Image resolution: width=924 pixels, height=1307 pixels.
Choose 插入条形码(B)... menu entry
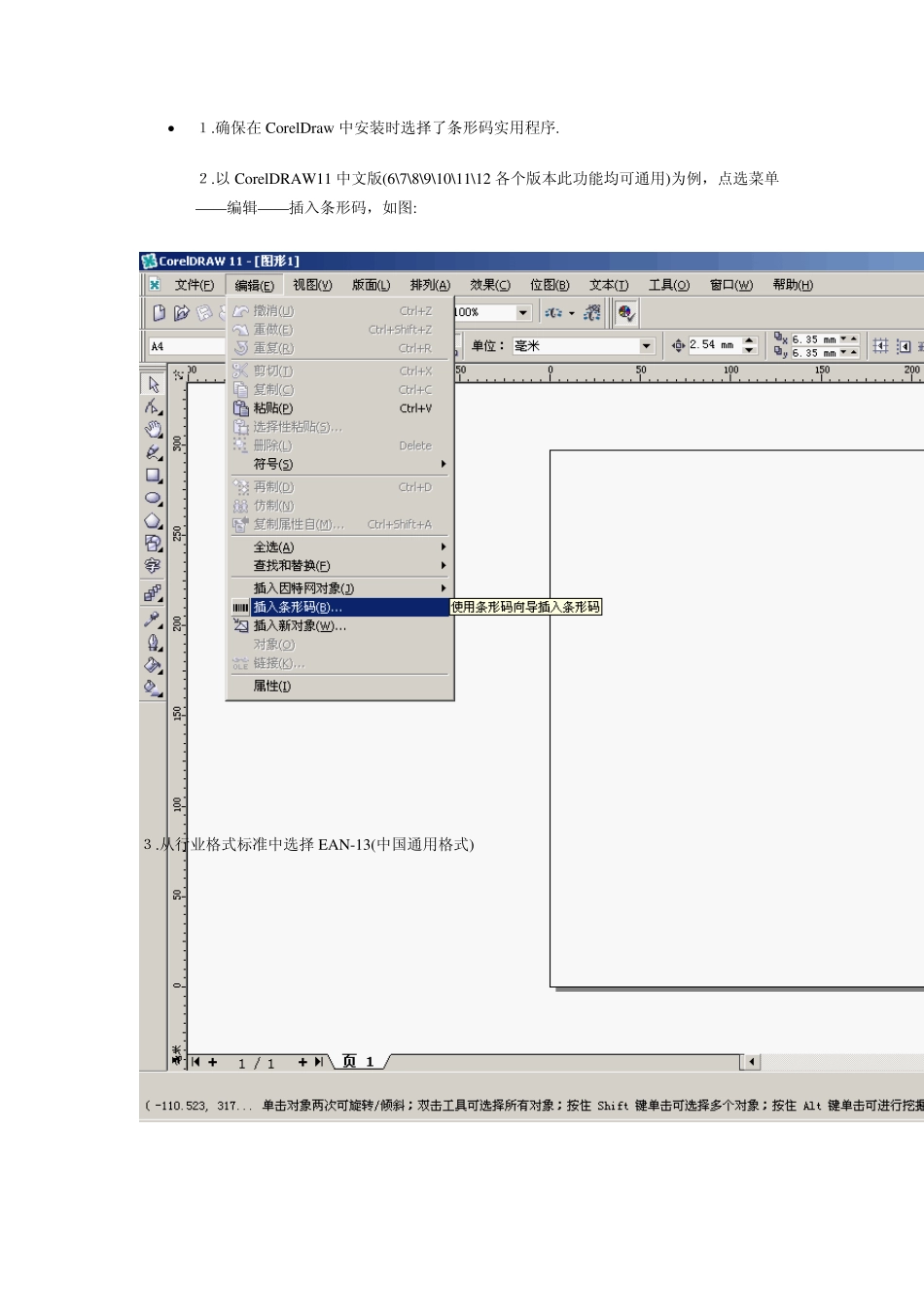click(339, 608)
